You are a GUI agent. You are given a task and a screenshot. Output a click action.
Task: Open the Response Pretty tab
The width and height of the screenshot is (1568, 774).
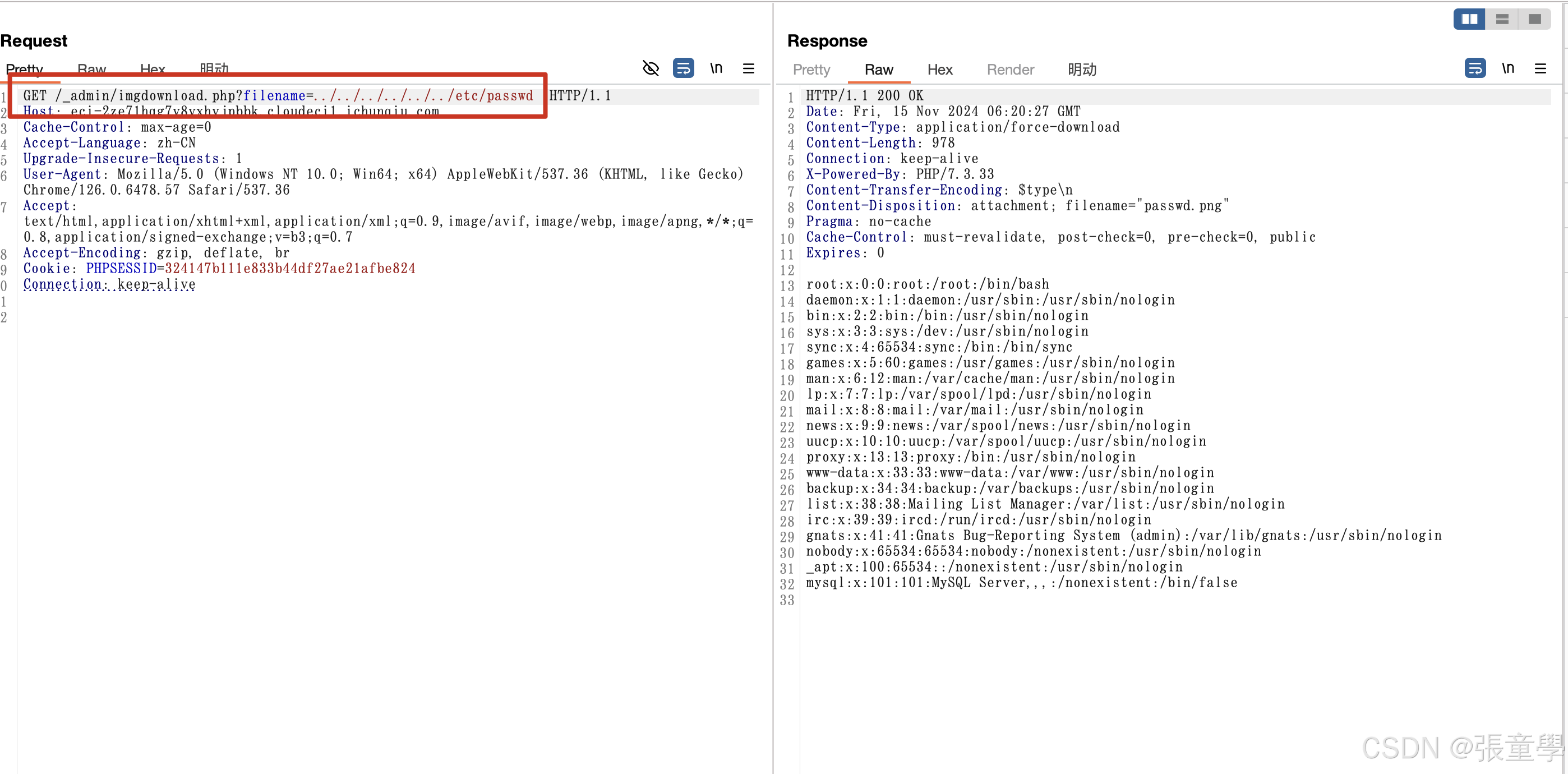[811, 70]
